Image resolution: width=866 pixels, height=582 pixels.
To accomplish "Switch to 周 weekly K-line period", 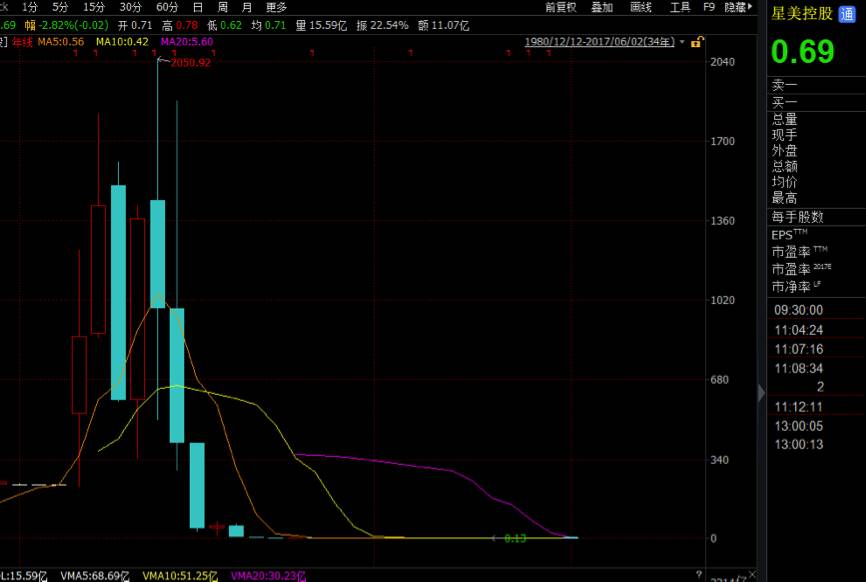I will pos(222,7).
